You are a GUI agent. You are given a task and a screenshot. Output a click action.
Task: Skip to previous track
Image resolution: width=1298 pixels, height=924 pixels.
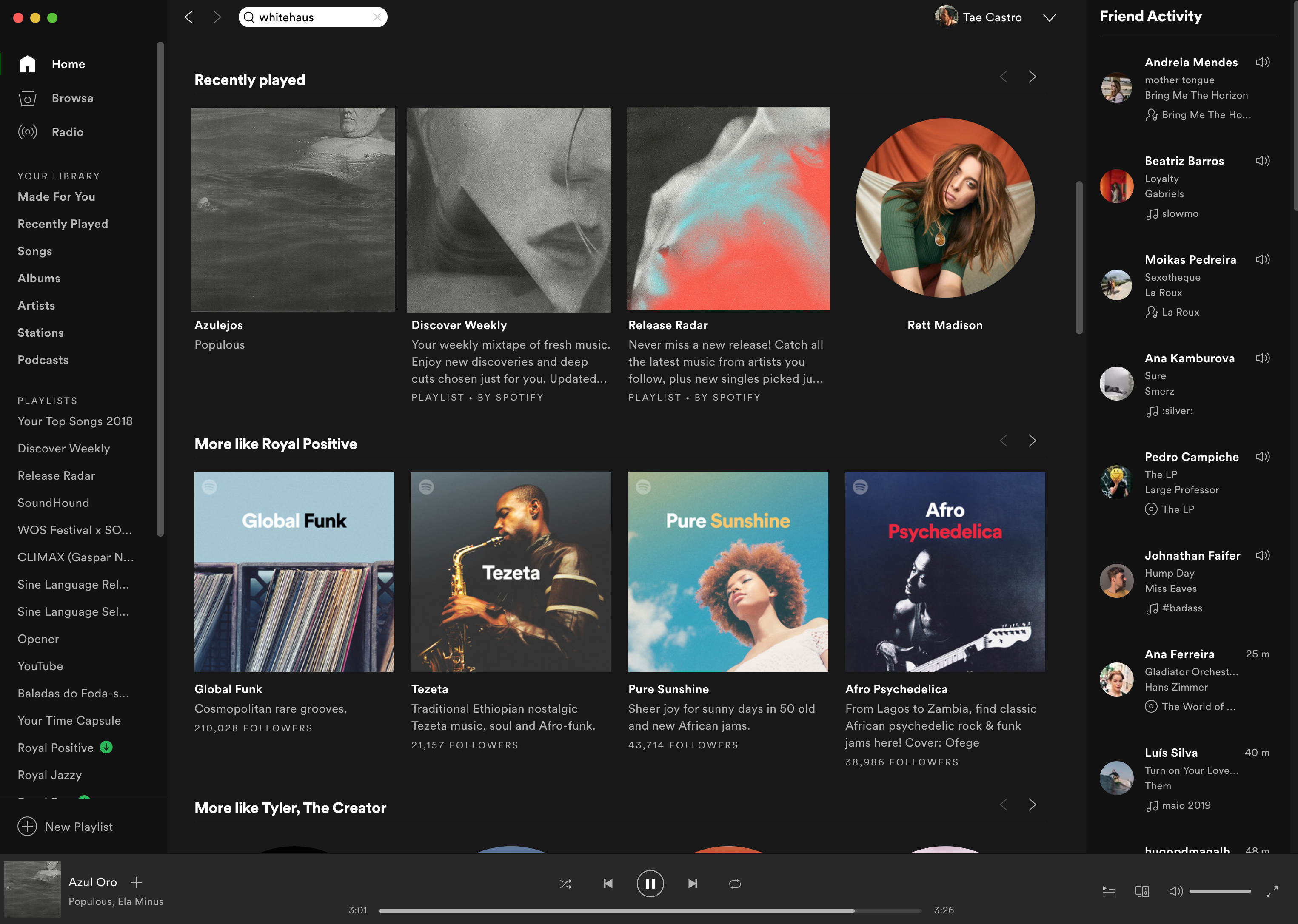tap(608, 884)
